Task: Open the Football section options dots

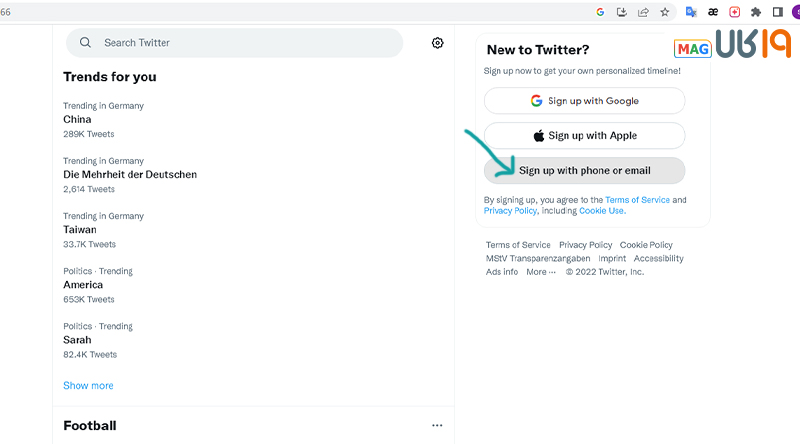Action: [x=437, y=425]
